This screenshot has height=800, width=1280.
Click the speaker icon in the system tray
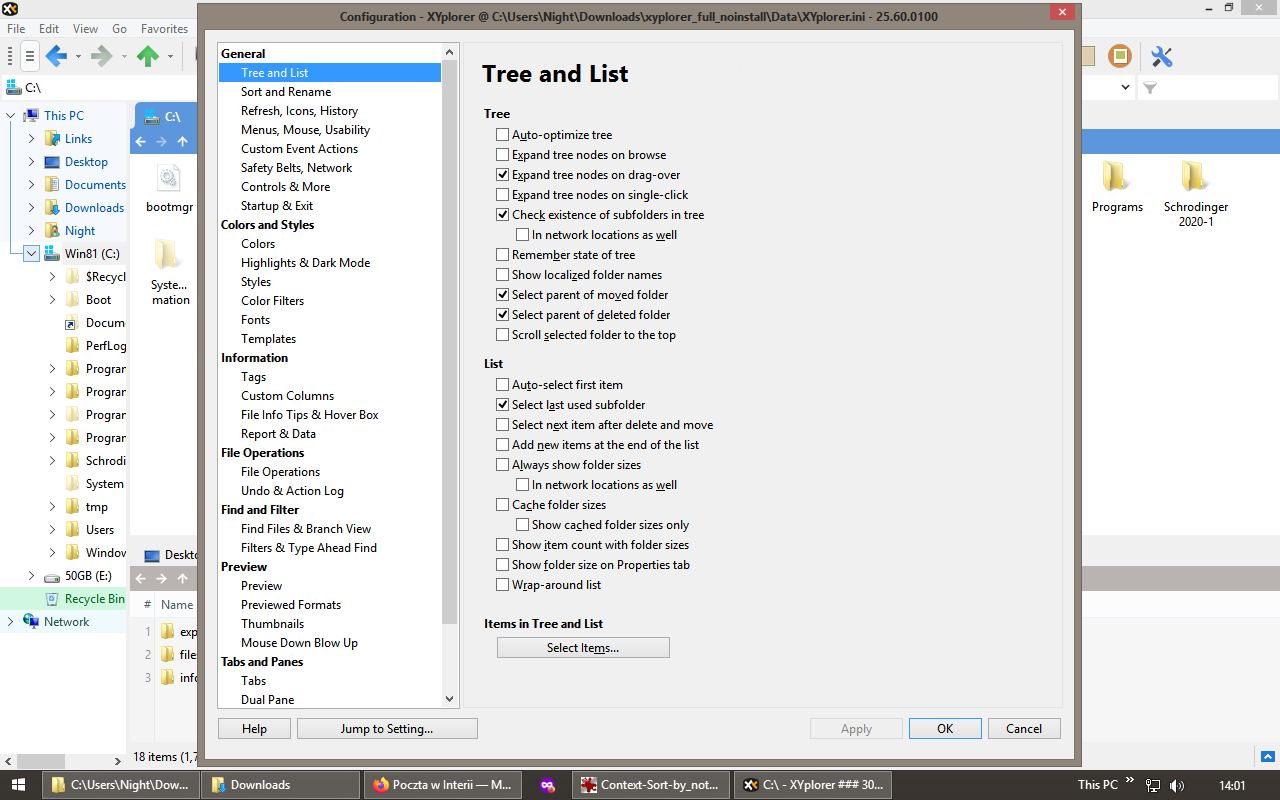[1176, 785]
